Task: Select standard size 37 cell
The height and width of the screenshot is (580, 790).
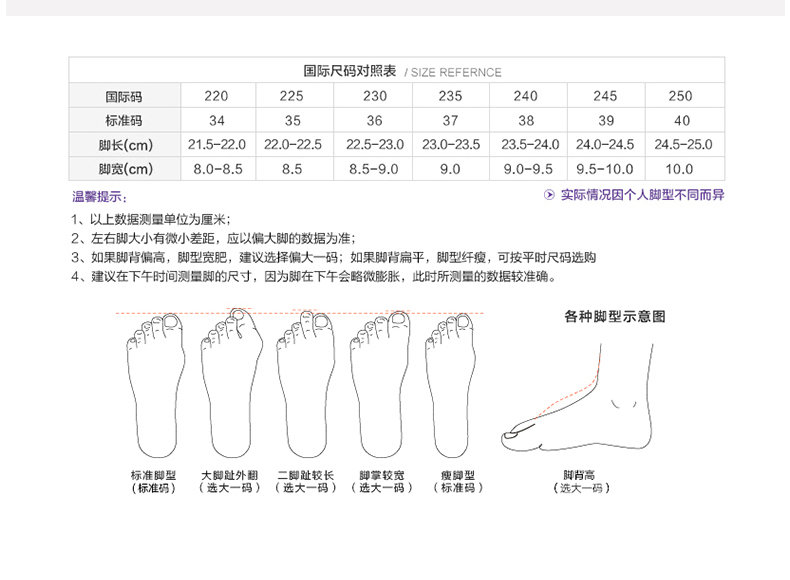Action: click(450, 120)
